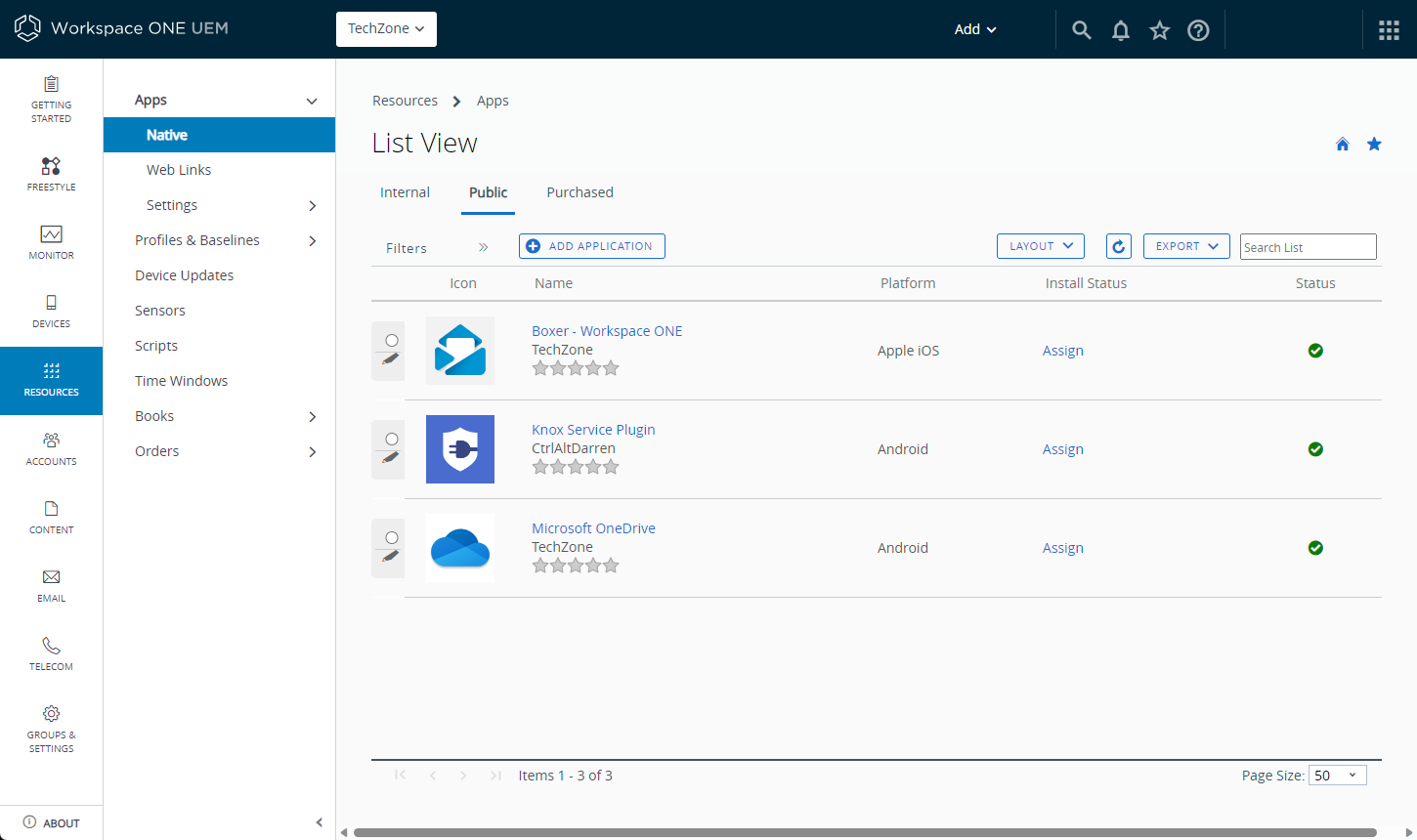Screen dimensions: 1417x840
Task: Open the Freestyle sidebar section
Action: [x=51, y=175]
